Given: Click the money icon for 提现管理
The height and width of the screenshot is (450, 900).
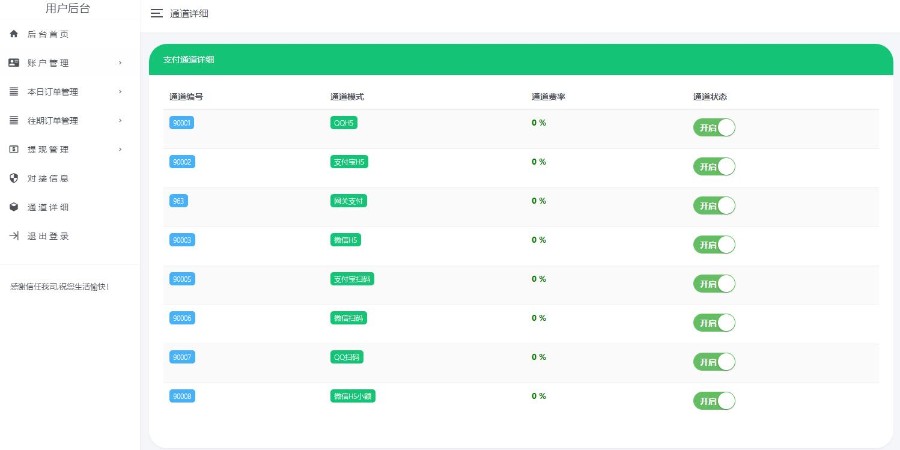Looking at the screenshot, I should click(x=14, y=150).
